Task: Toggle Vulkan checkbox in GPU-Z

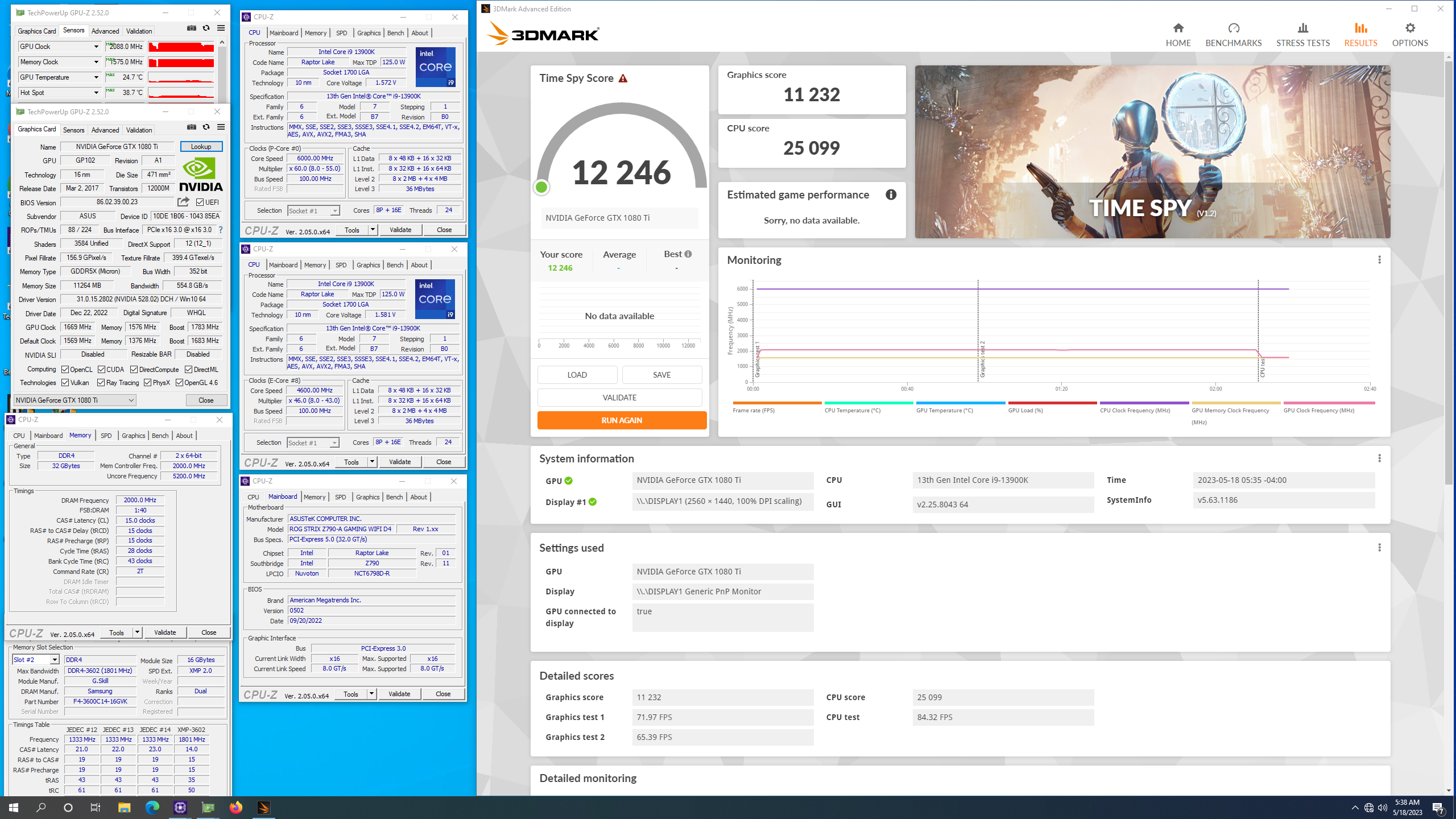Action: click(x=65, y=383)
